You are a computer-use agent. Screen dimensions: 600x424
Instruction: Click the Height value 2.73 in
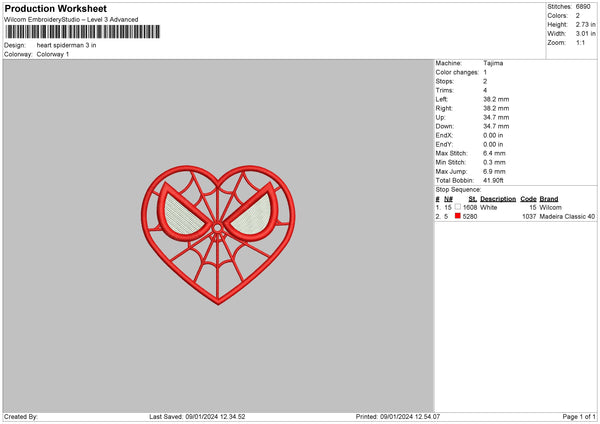click(586, 24)
